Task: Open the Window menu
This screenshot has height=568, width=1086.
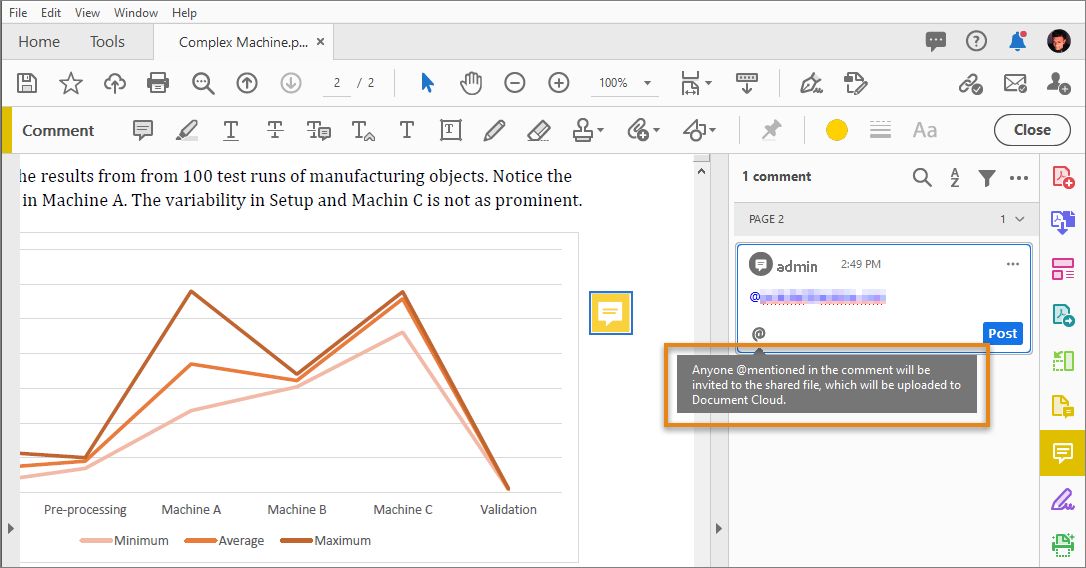Action: [136, 12]
